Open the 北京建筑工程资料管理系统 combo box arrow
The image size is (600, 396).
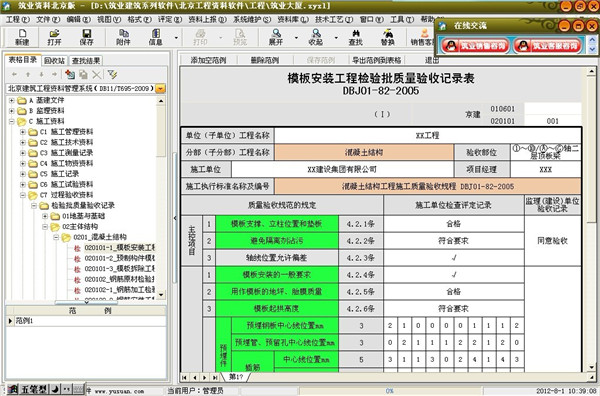tap(161, 89)
